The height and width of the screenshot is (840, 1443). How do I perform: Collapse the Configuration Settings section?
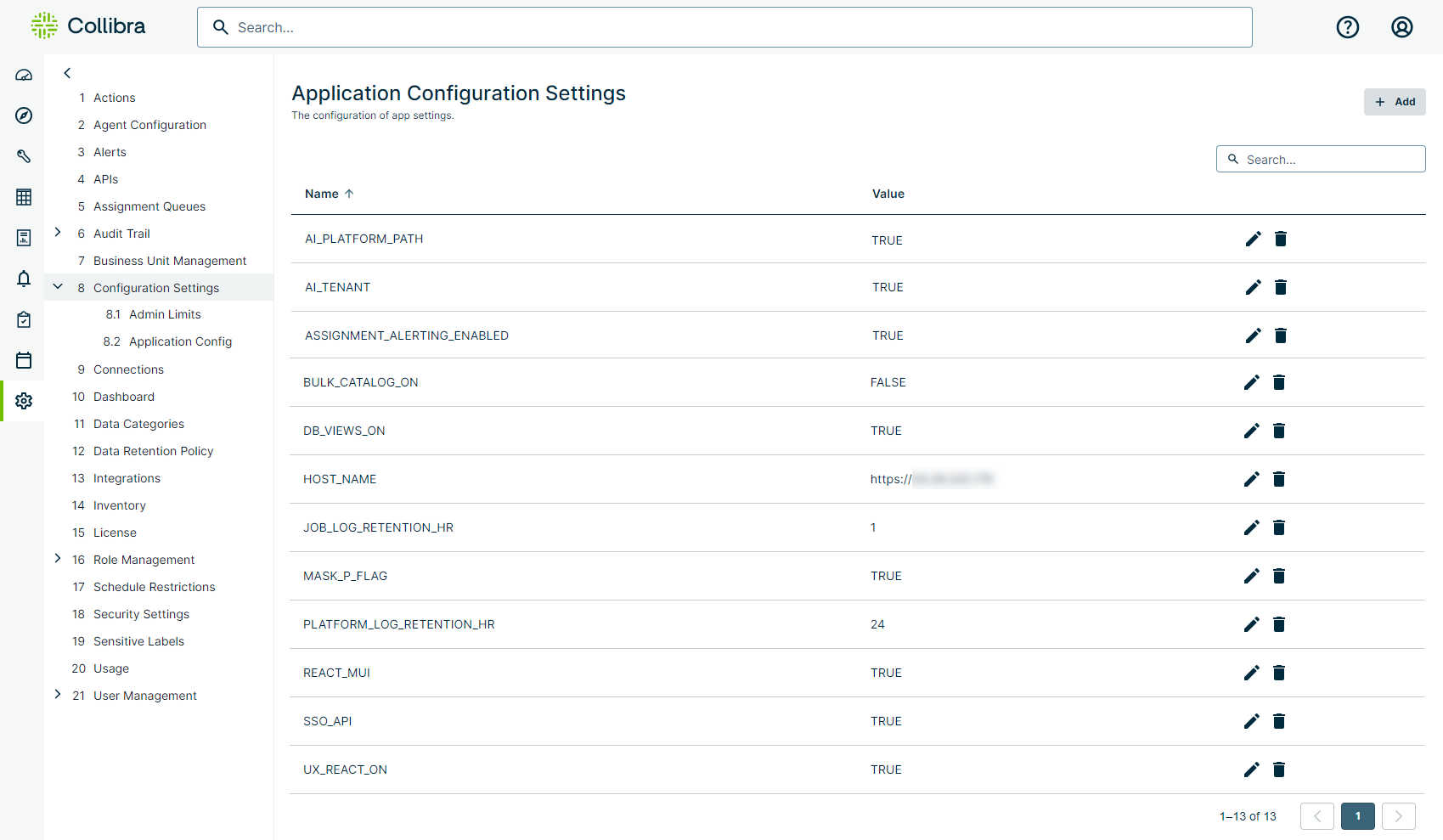(58, 287)
